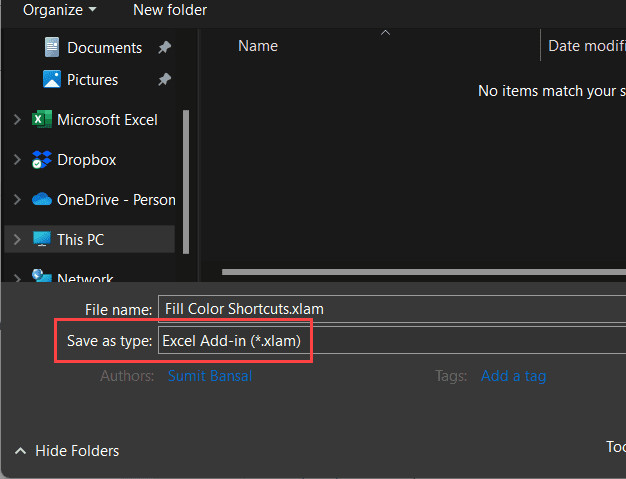626x479 pixels.
Task: Expand the This PC tree node
Action: tap(16, 240)
